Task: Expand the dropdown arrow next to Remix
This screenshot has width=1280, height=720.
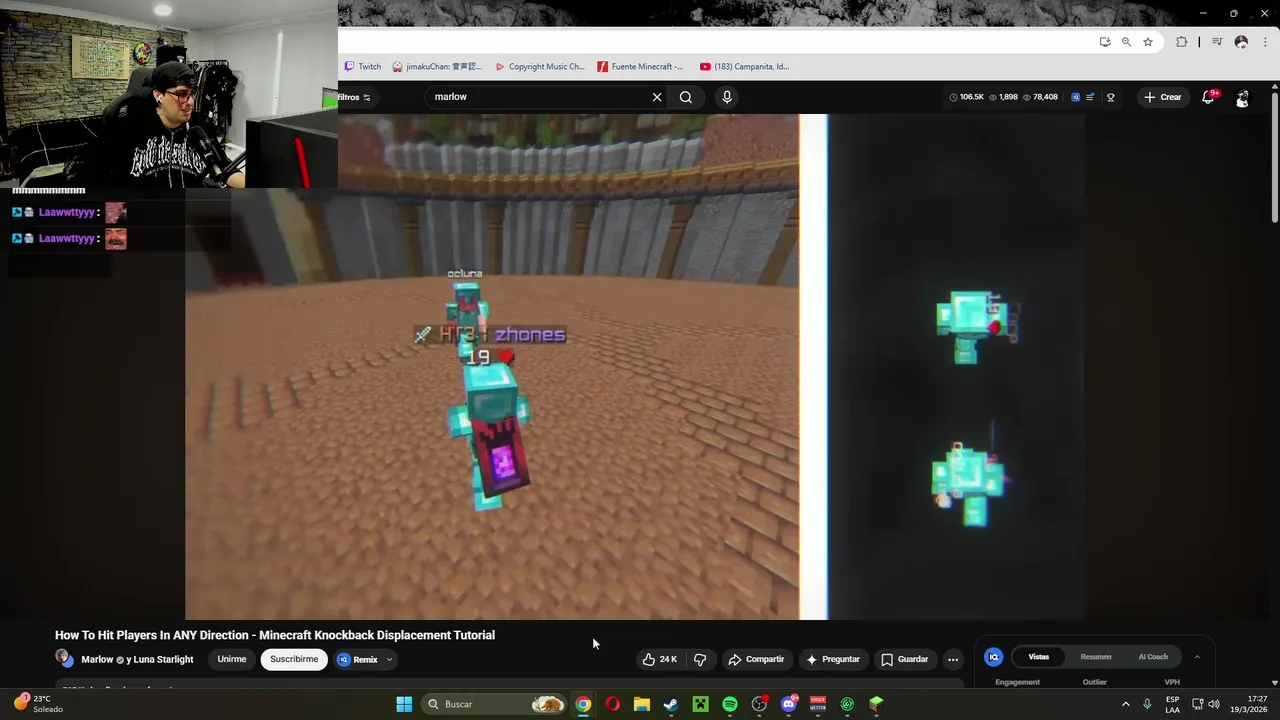Action: (x=389, y=659)
